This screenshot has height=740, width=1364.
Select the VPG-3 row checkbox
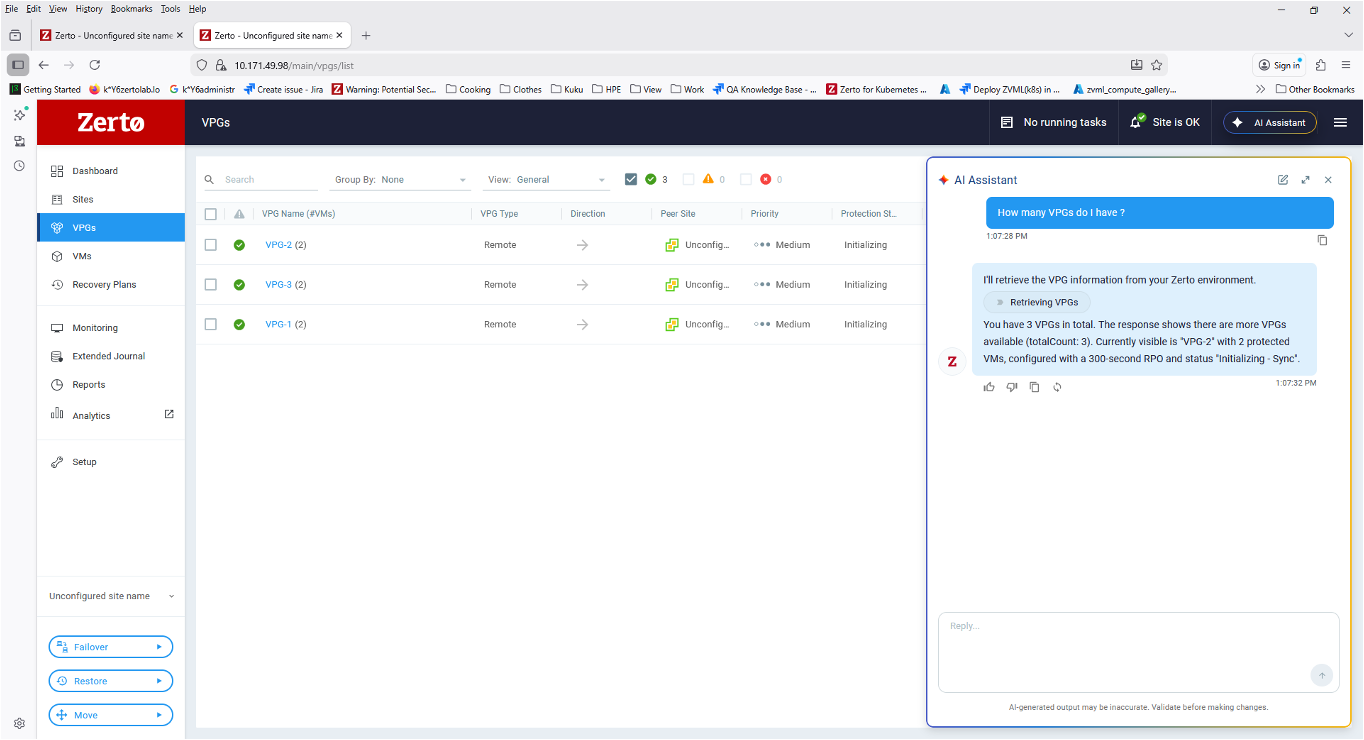click(210, 285)
